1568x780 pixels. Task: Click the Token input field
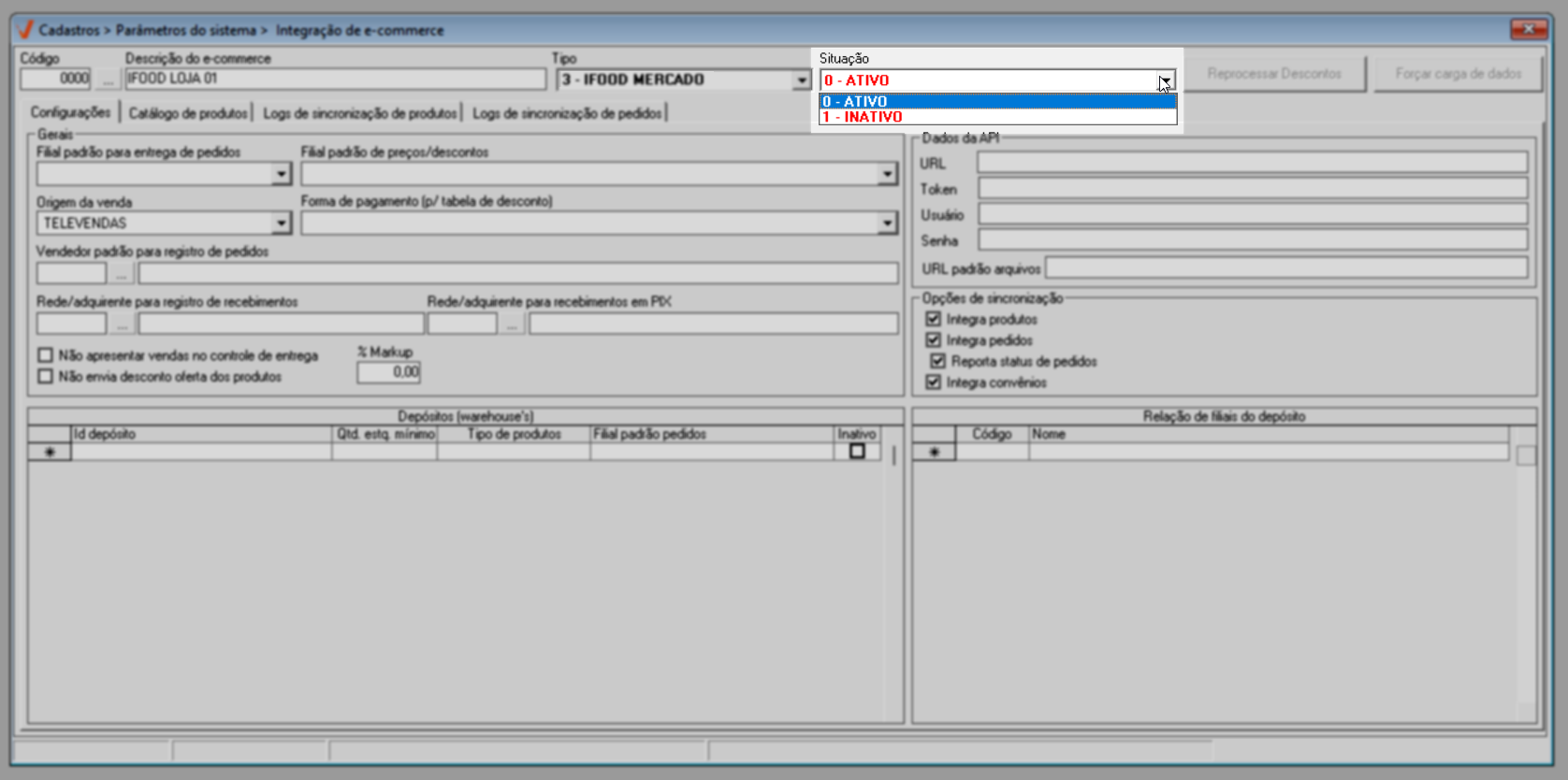click(x=1252, y=188)
